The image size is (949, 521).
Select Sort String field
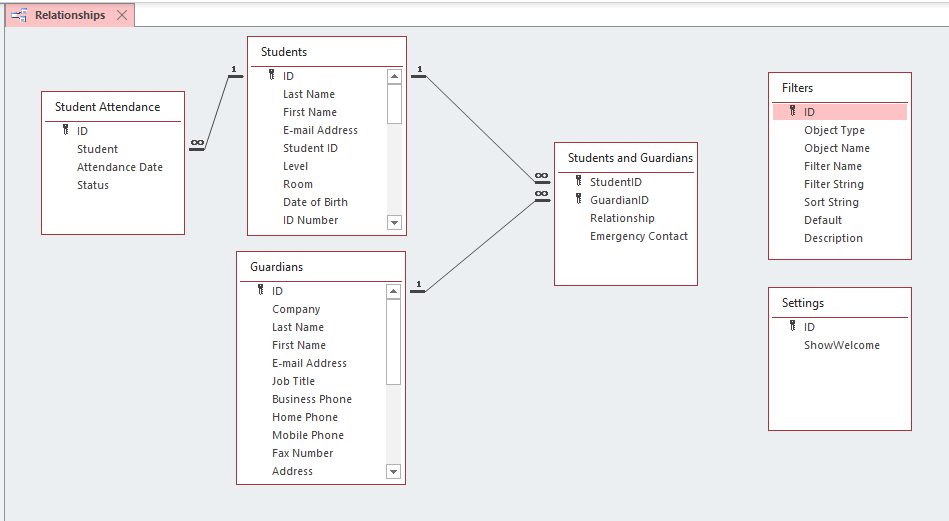831,203
